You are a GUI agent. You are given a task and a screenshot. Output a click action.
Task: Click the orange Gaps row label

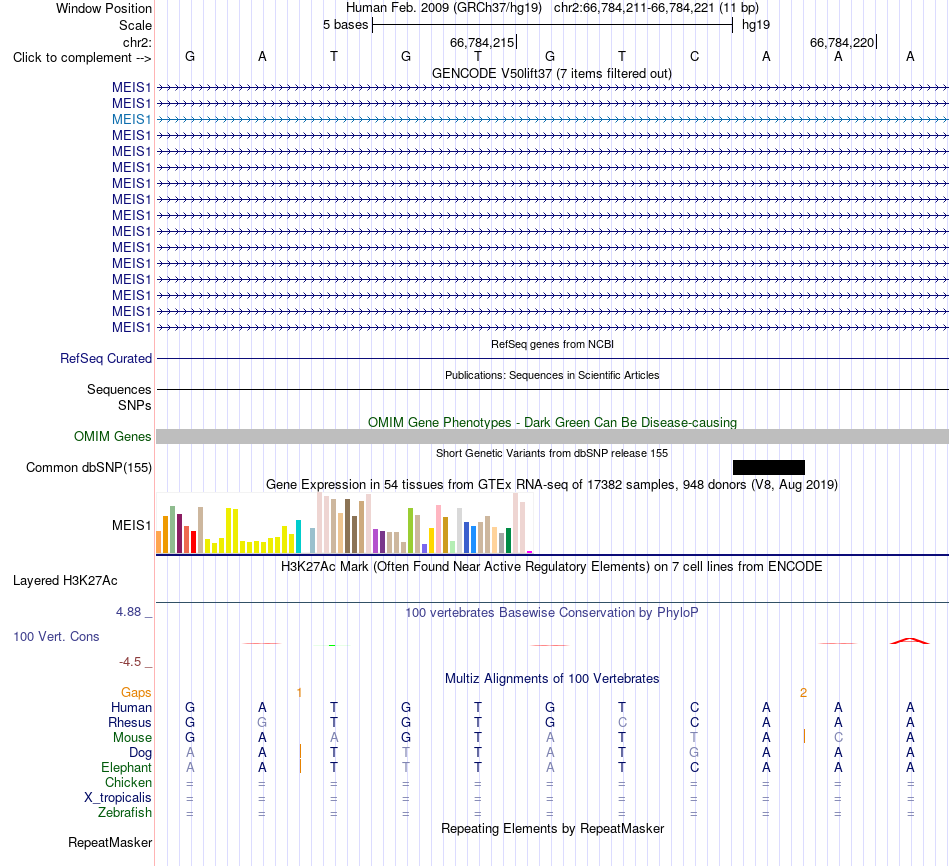(x=136, y=693)
